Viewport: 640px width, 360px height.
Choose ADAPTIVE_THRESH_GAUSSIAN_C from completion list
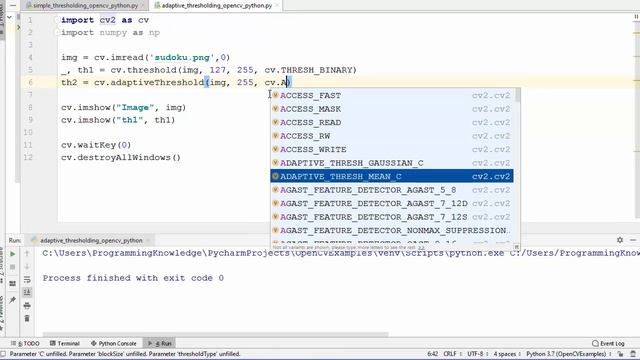[x=392, y=163]
